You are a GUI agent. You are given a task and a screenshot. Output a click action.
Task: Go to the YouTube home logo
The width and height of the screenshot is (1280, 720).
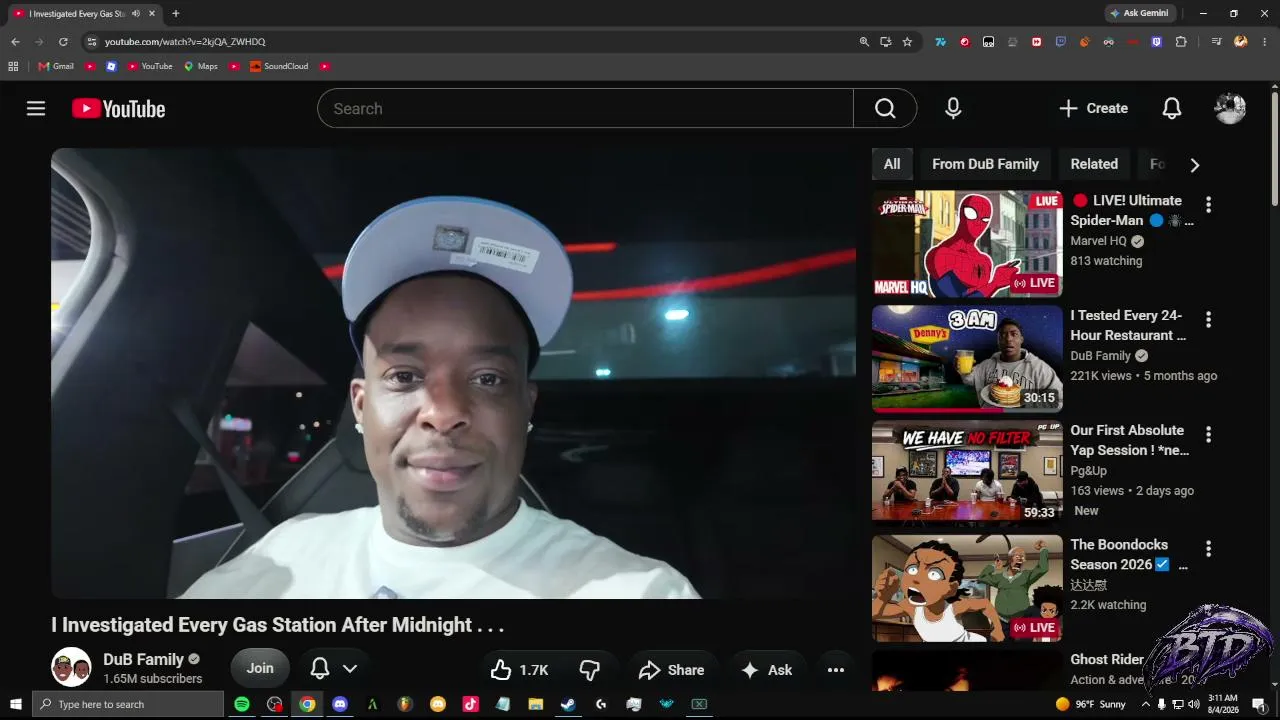(119, 109)
